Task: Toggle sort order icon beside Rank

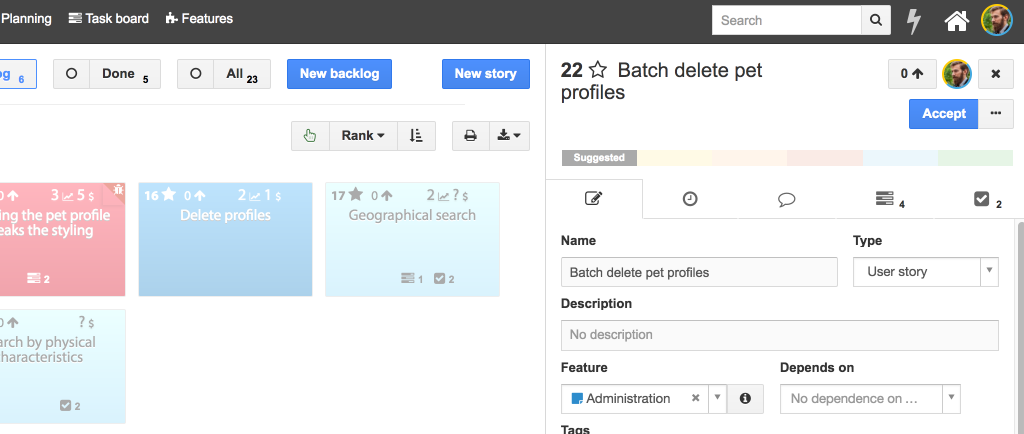Action: click(x=416, y=136)
